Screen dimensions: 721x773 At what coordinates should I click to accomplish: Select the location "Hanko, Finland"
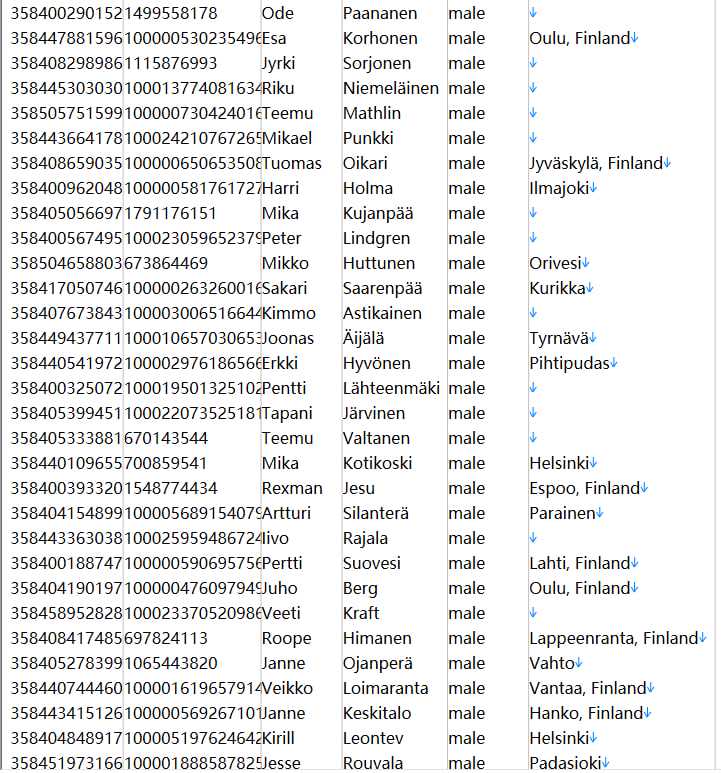pyautogui.click(x=586, y=713)
